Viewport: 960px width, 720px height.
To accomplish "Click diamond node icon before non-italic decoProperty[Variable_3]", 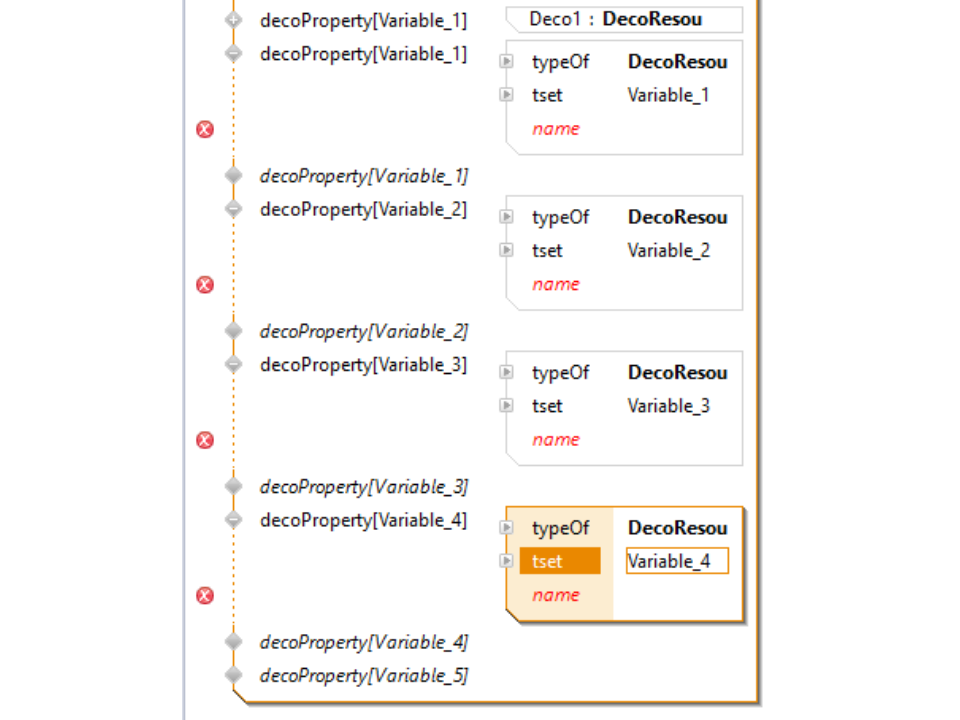I will 234,365.
